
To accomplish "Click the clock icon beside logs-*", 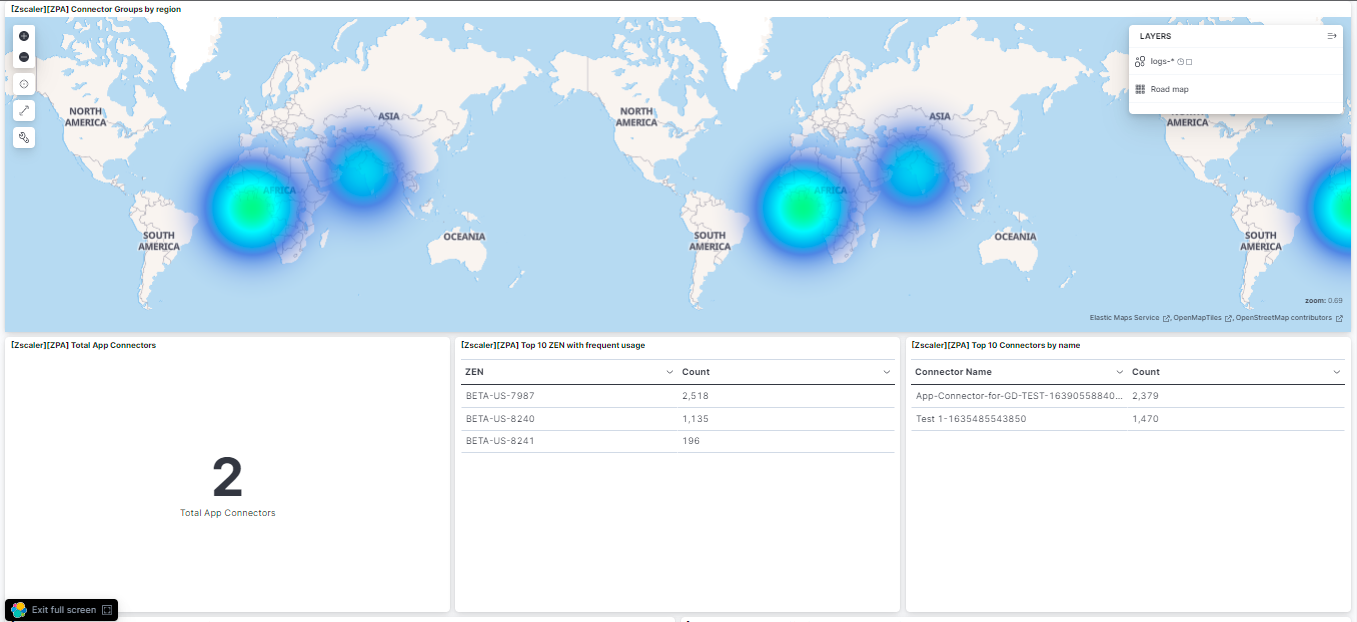I will [x=1180, y=62].
